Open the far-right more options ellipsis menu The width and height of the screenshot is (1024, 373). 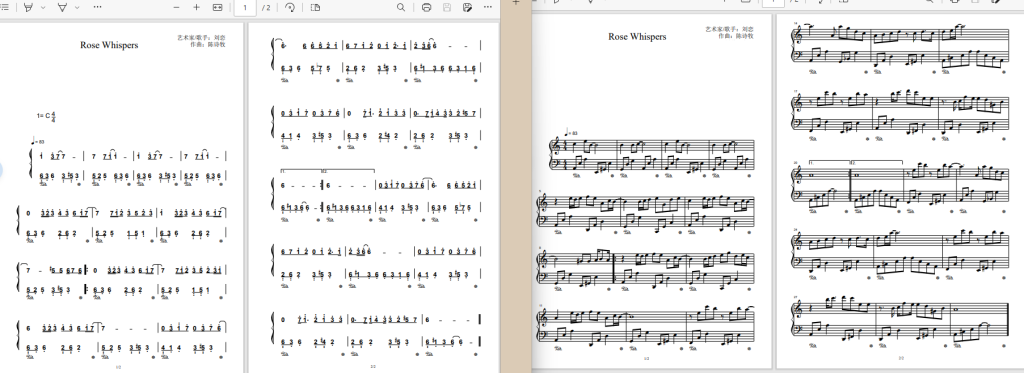click(488, 7)
